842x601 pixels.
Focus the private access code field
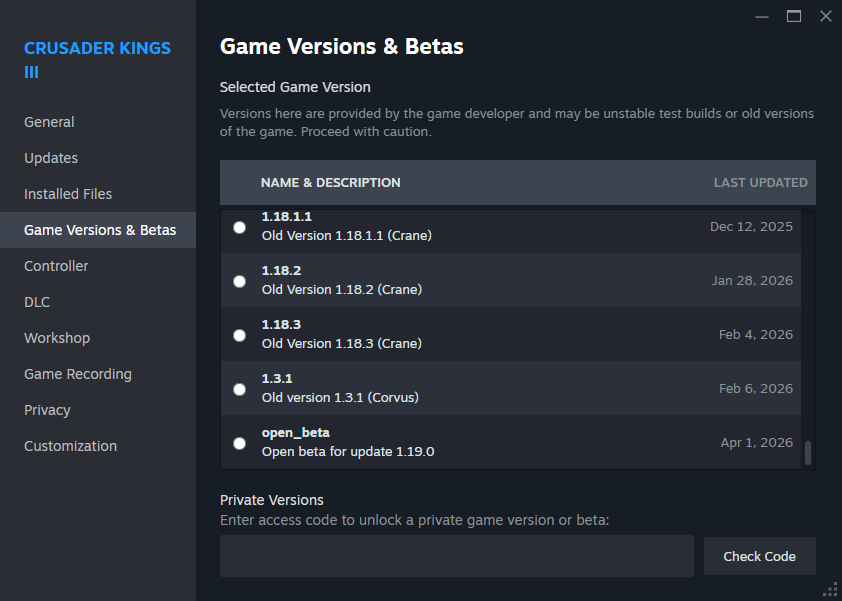click(456, 556)
